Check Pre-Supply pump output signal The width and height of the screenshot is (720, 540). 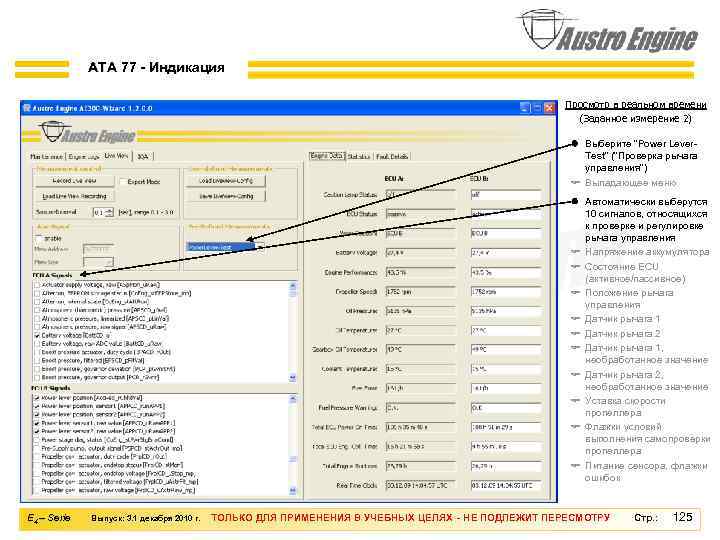[37, 448]
